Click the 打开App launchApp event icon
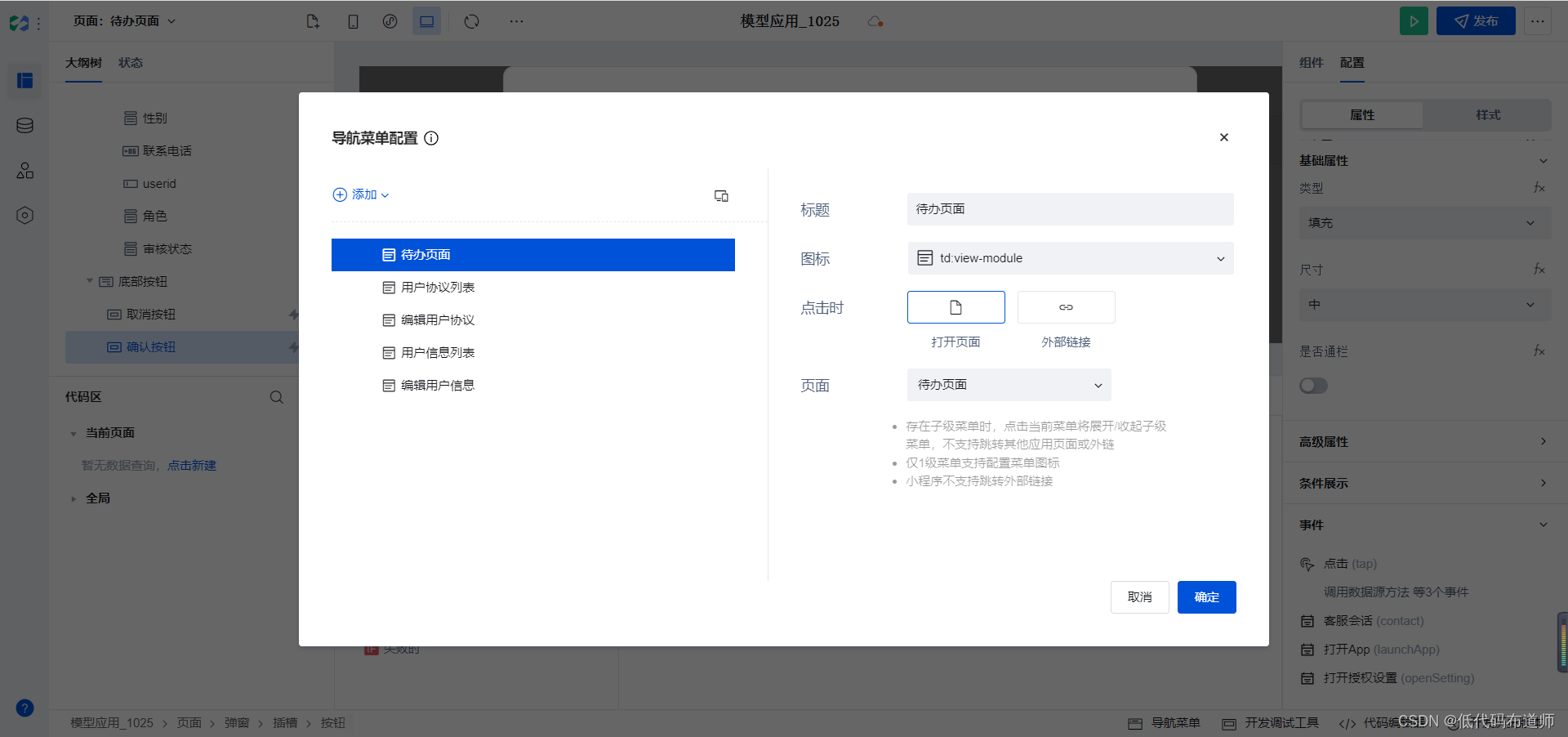 tap(1307, 650)
